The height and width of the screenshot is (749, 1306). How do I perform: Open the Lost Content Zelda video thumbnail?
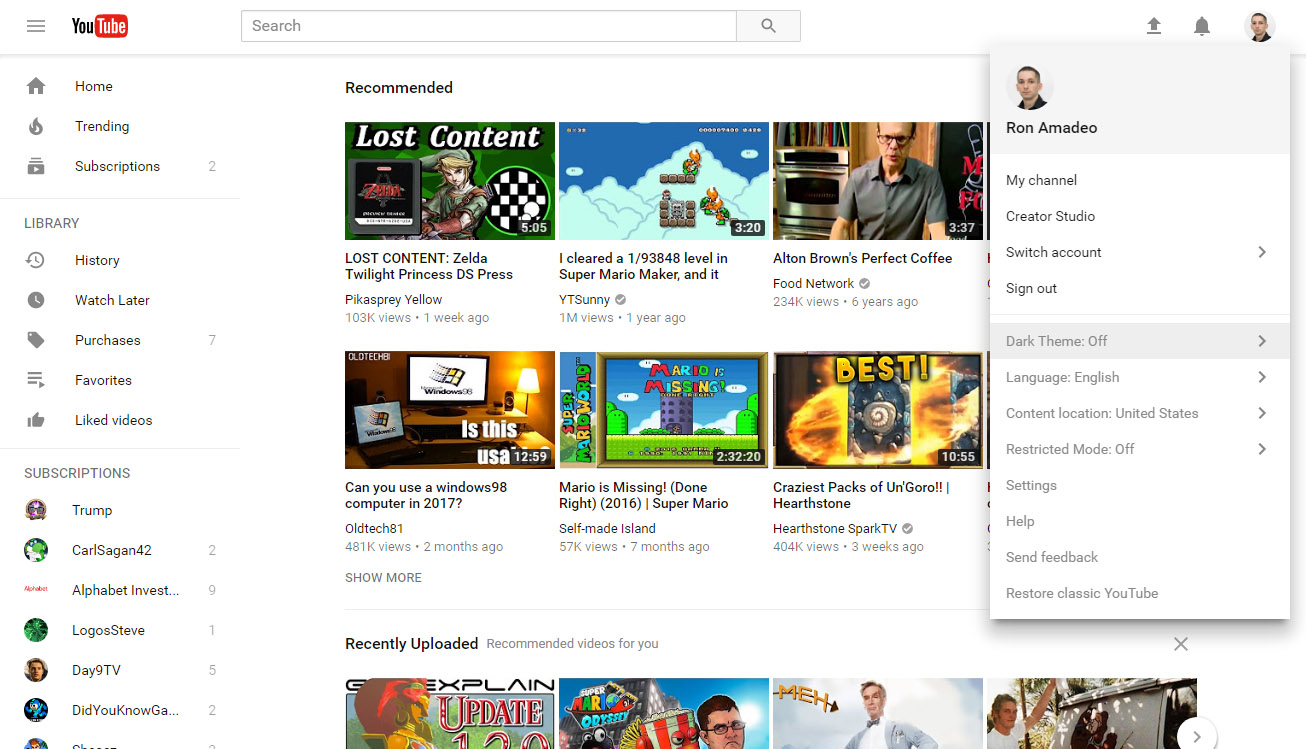(450, 181)
